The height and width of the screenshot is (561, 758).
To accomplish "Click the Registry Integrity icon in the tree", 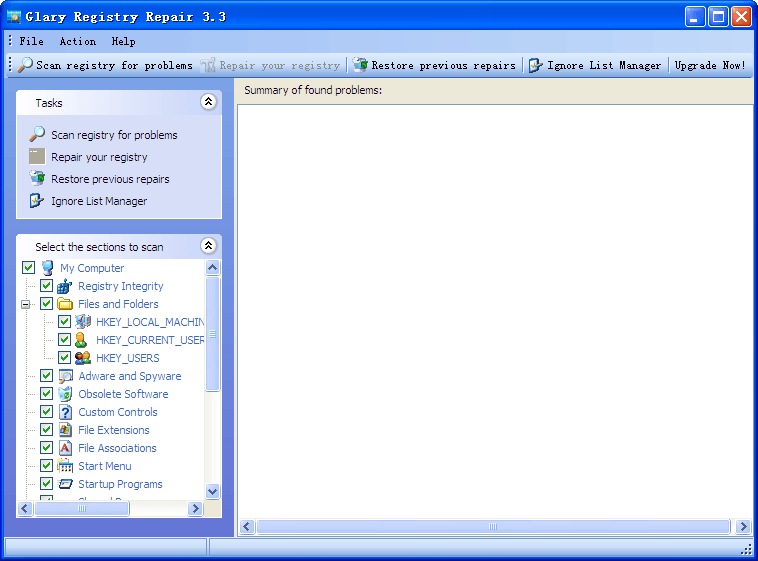I will click(65, 286).
